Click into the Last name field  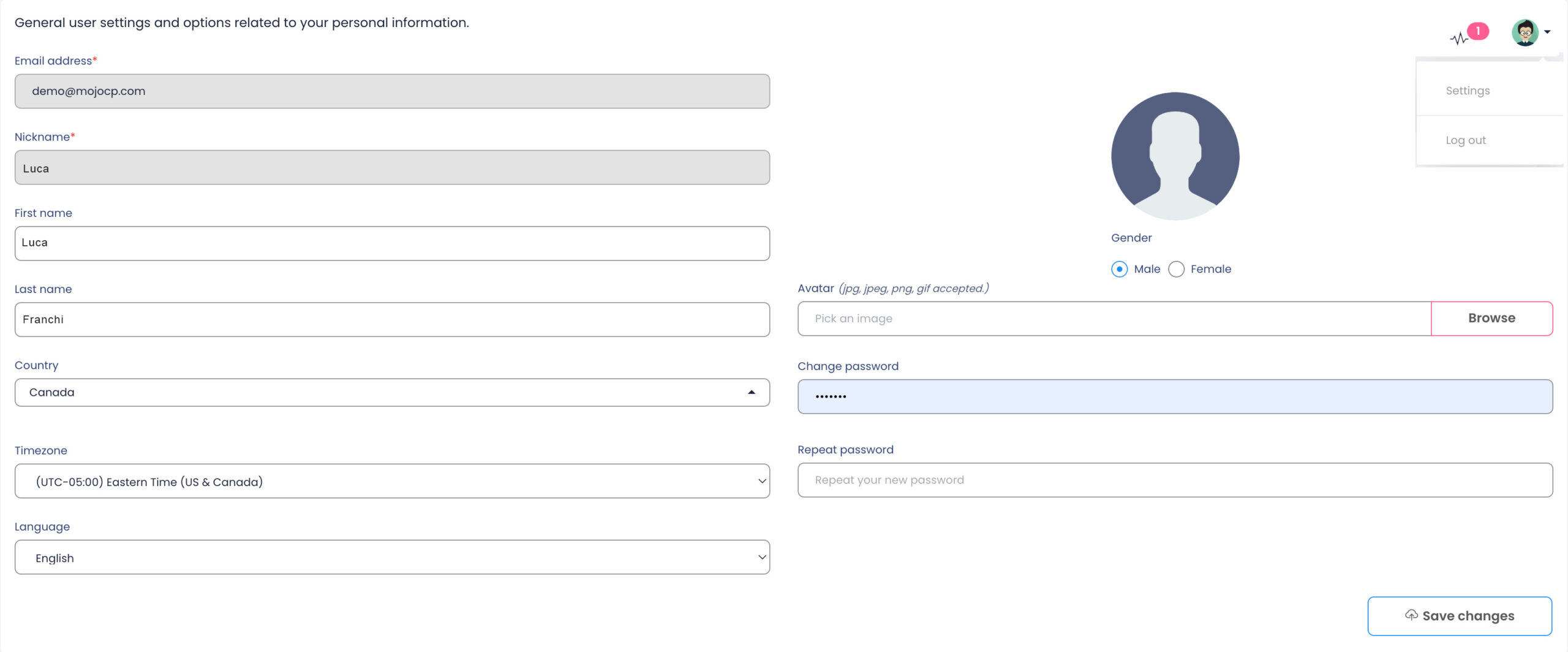(x=392, y=319)
